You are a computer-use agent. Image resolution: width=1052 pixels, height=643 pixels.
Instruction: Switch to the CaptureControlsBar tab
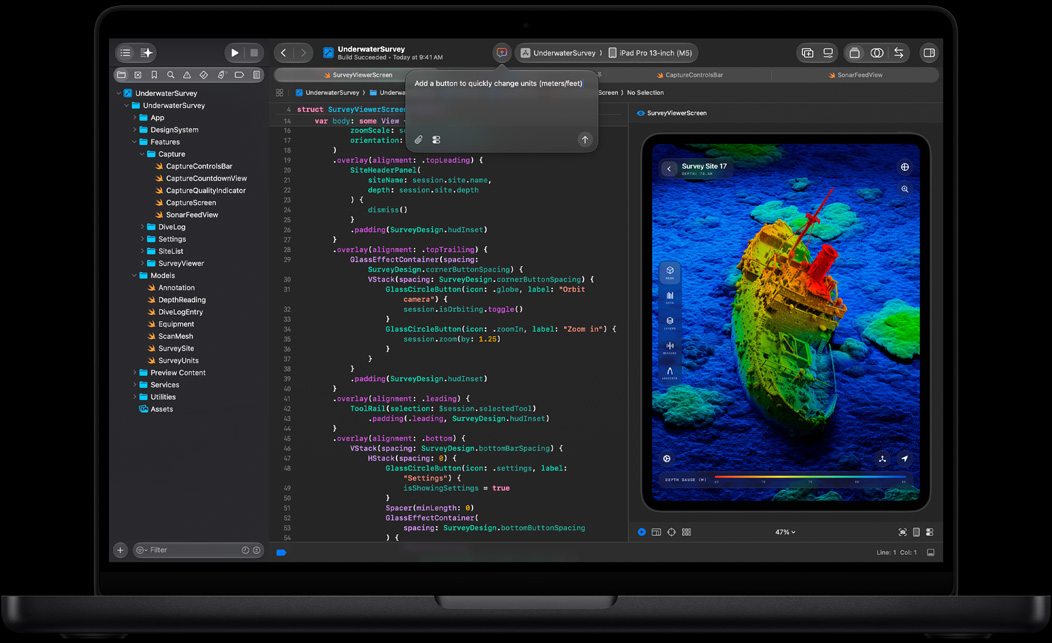click(x=690, y=75)
